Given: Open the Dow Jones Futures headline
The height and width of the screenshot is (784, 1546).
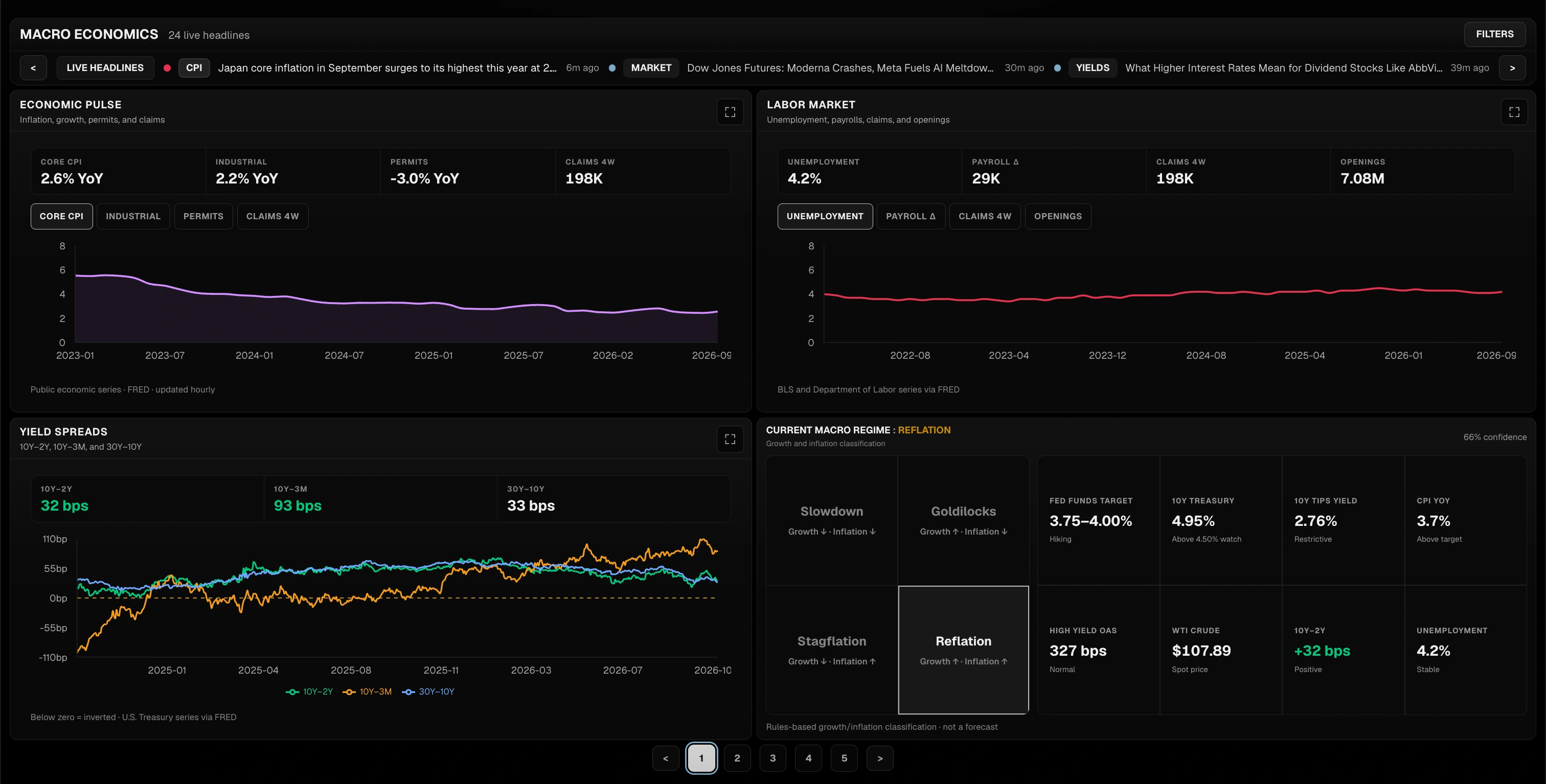Looking at the screenshot, I should [839, 68].
